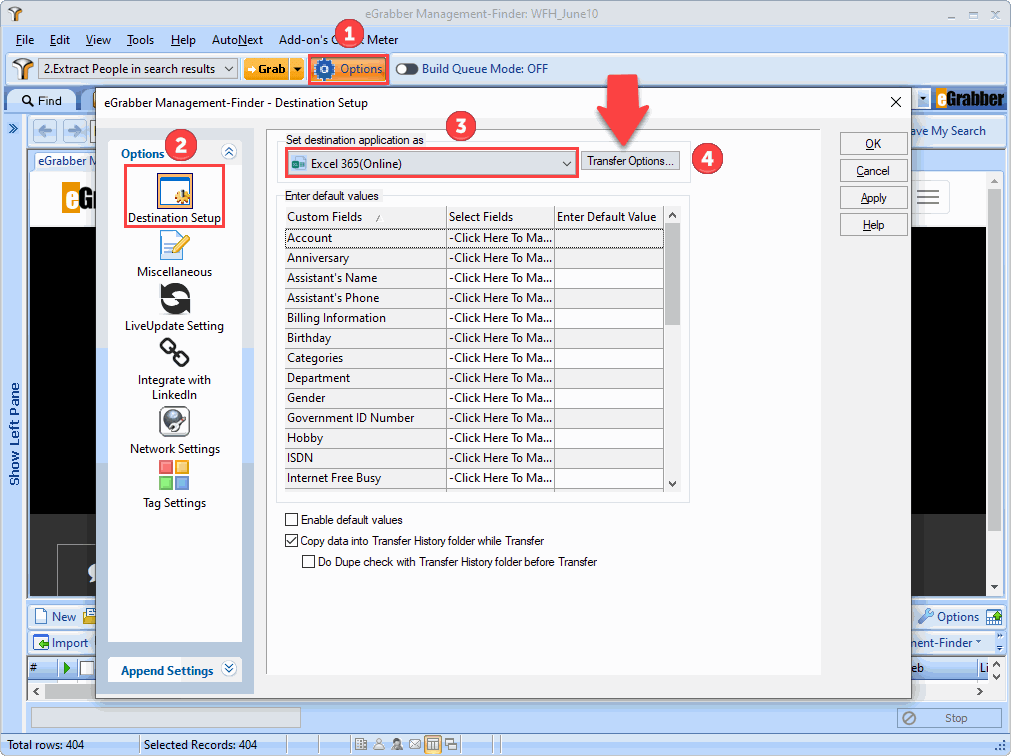Viewport: 1011px width, 756px height.
Task: Click the dark person icon in status bar
Action: pyautogui.click(x=397, y=744)
